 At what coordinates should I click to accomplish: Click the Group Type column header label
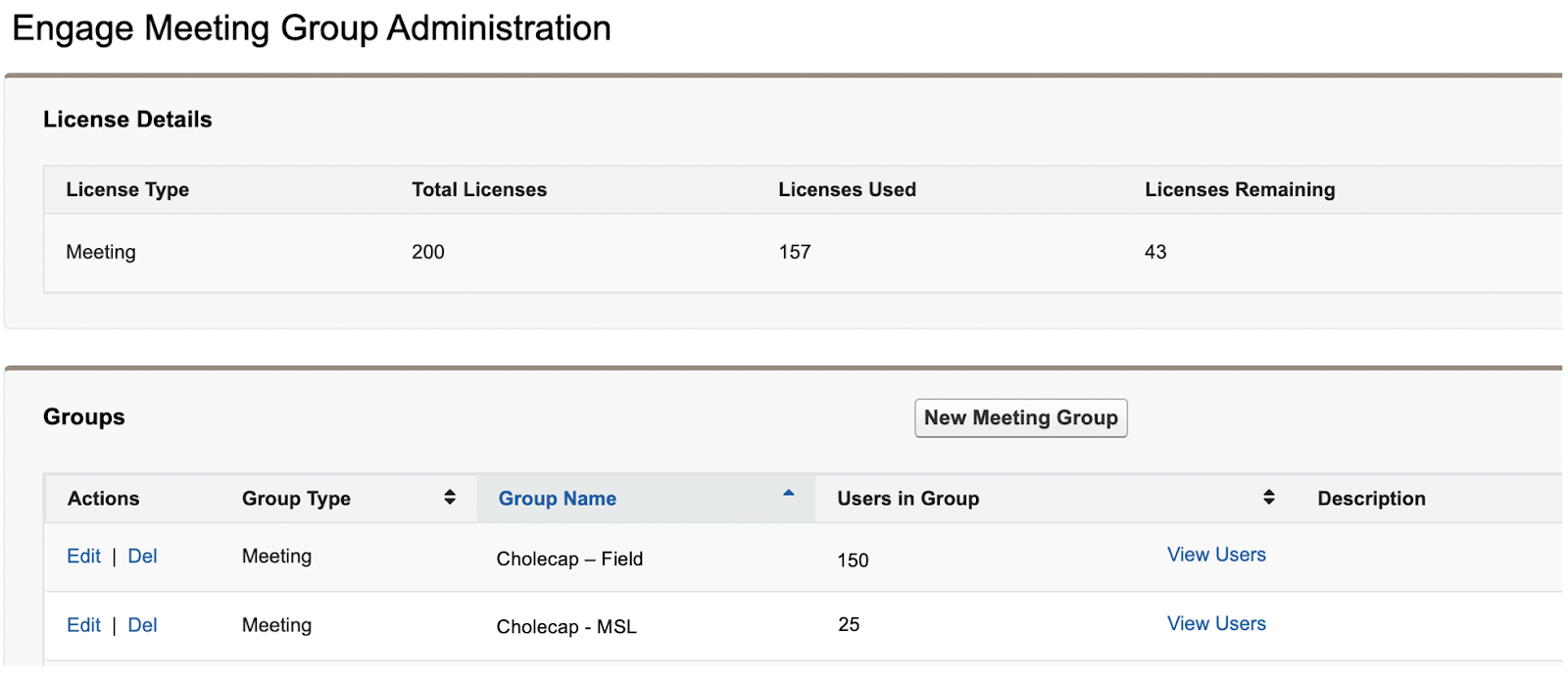[x=296, y=499]
